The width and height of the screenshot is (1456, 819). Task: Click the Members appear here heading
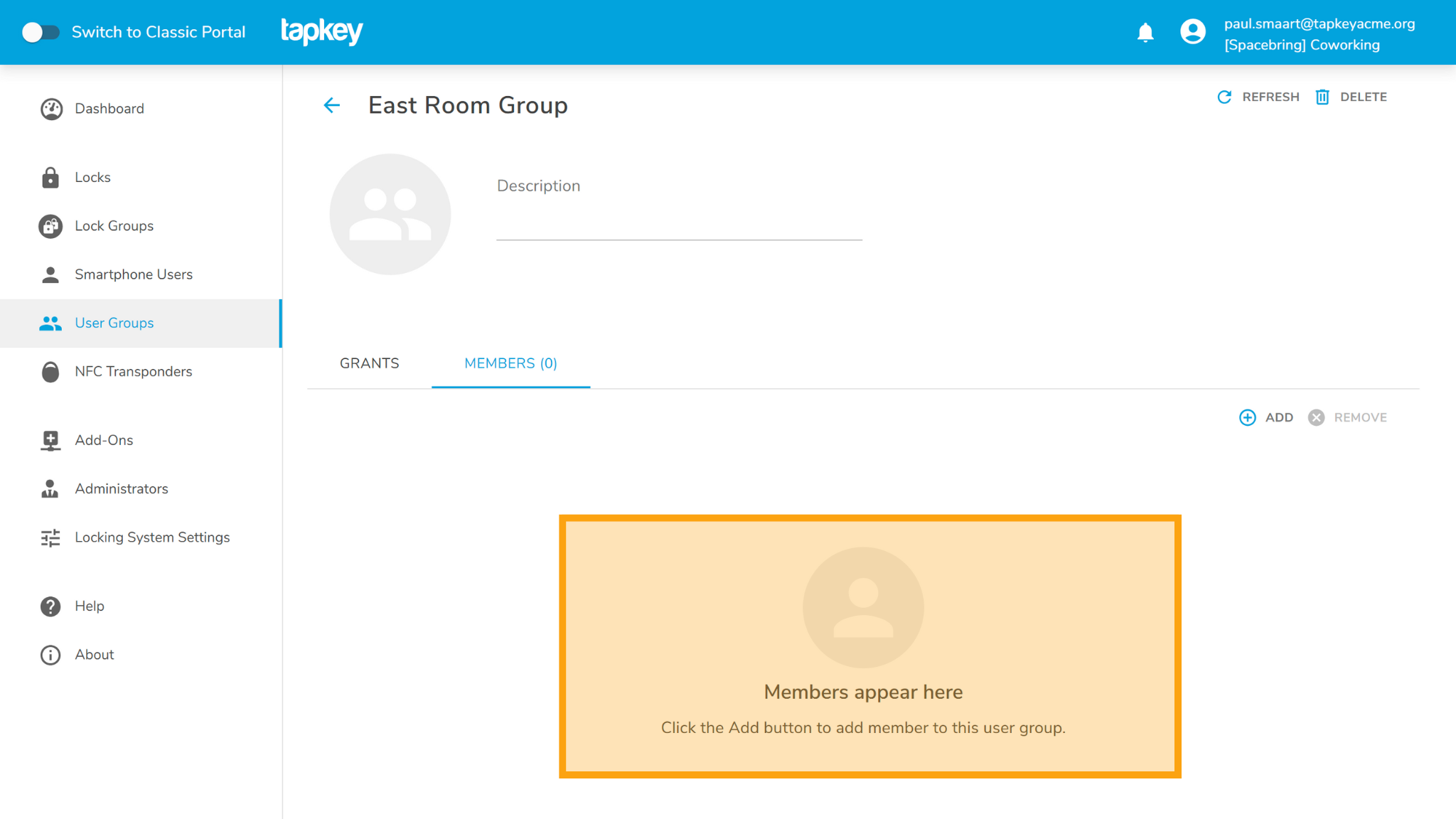pos(863,692)
